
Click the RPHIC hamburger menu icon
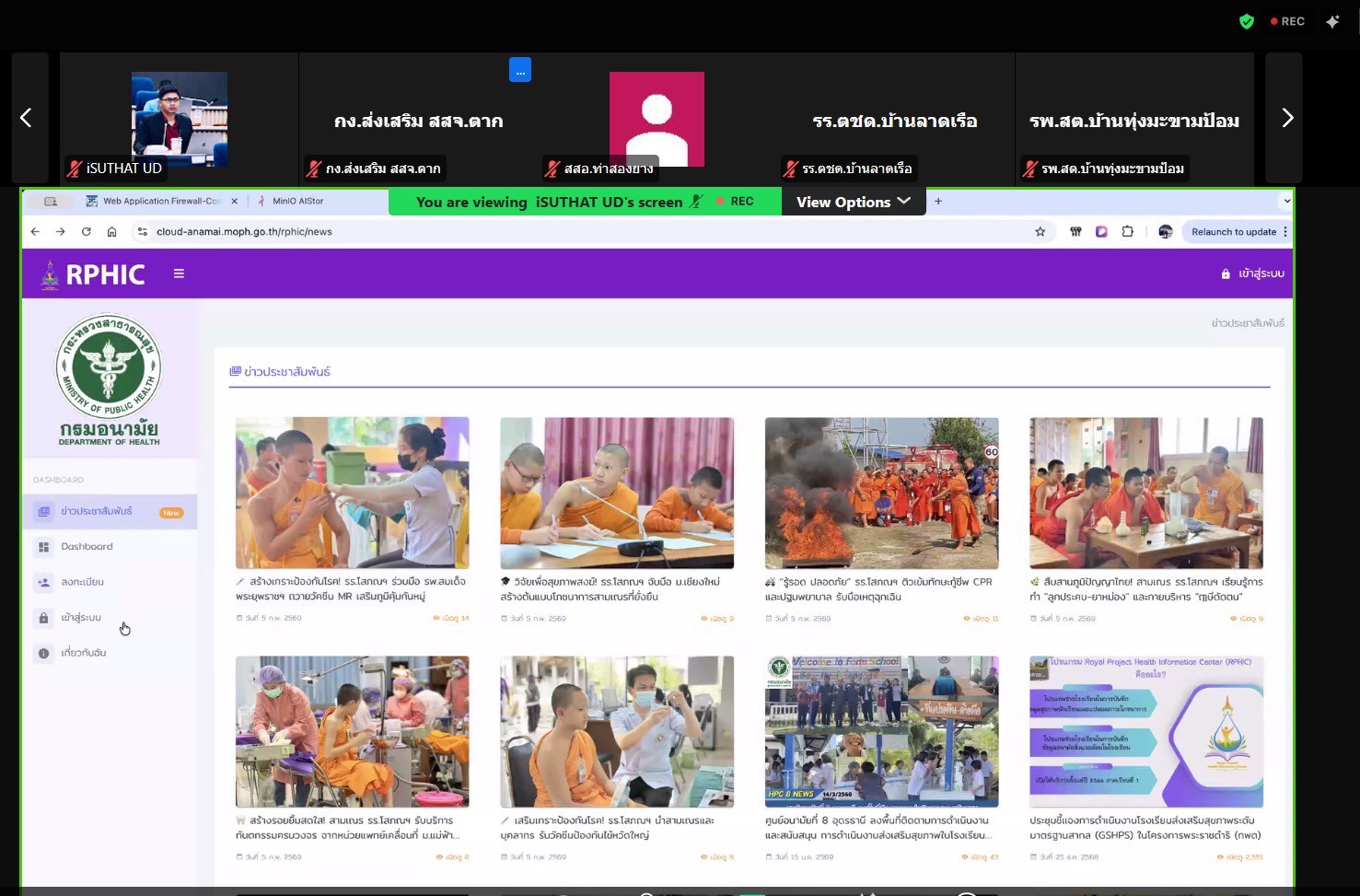point(179,273)
